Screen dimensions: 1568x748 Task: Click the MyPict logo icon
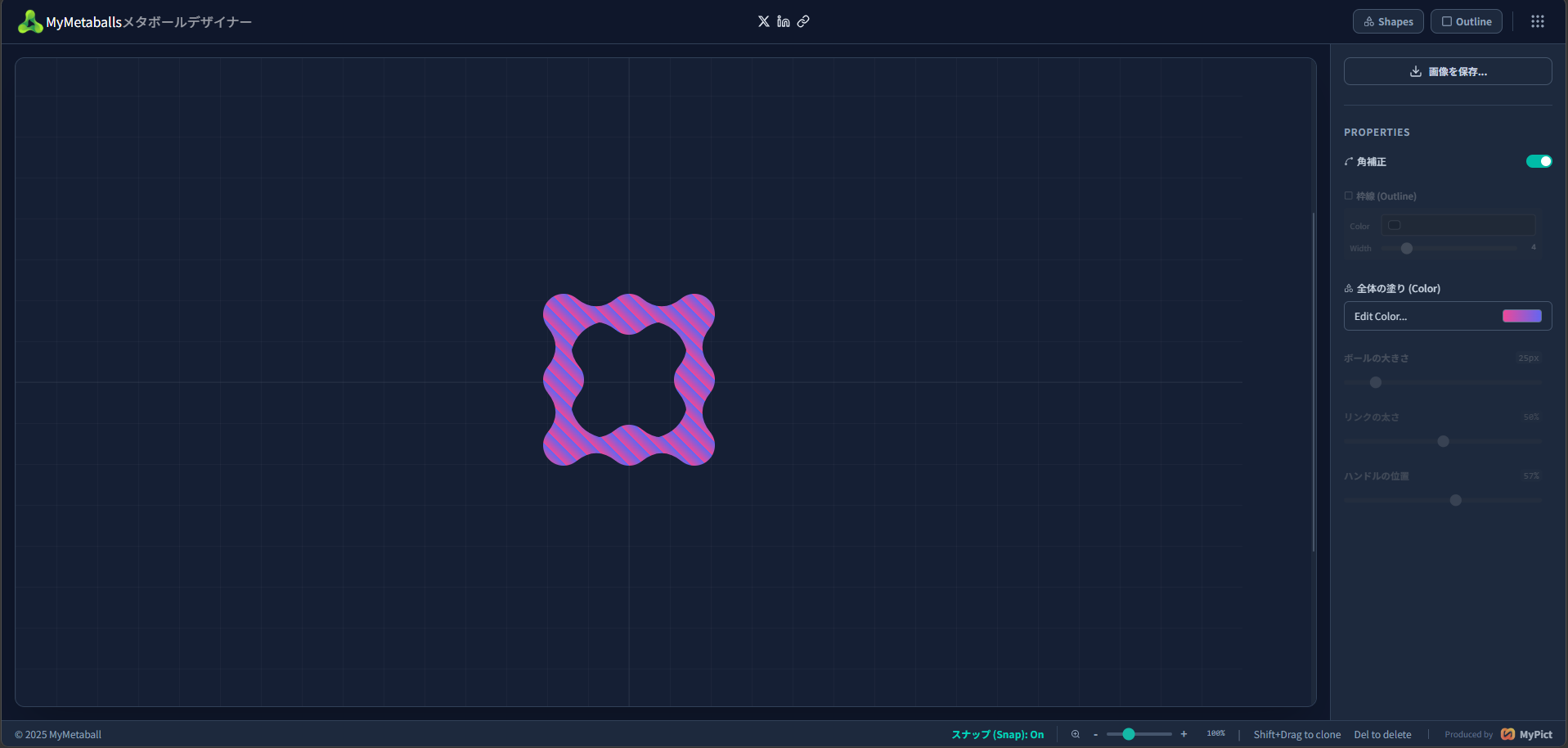(x=1508, y=734)
